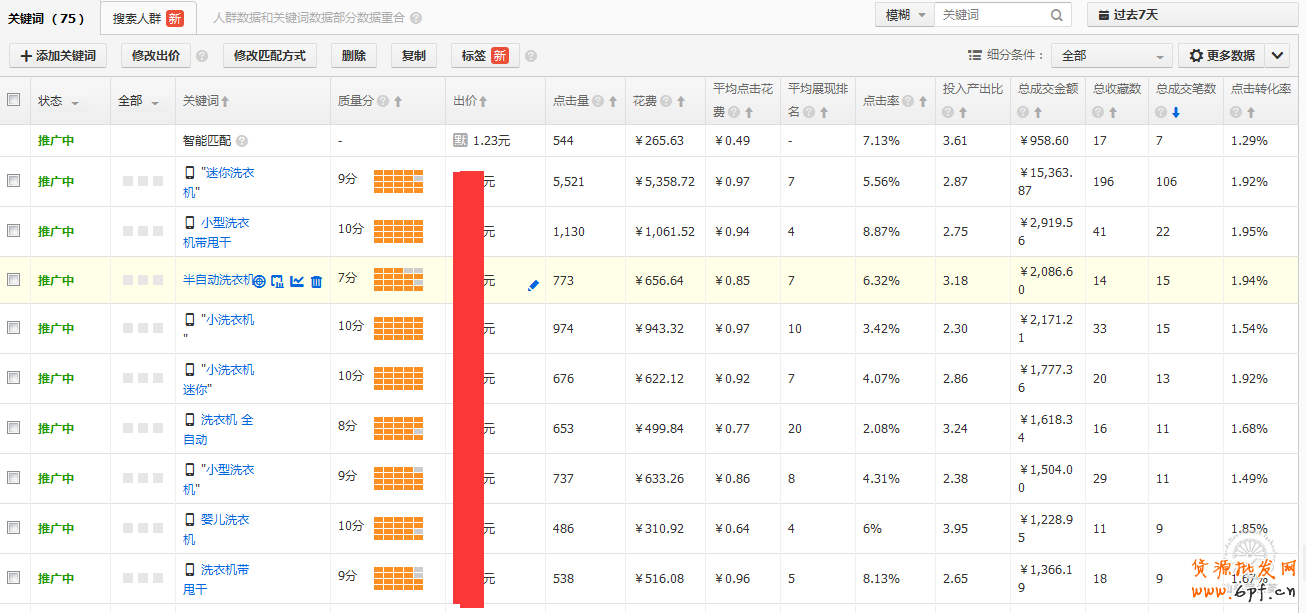Open the trend chart icon for 半自动洗衣机
Image resolution: width=1306 pixels, height=613 pixels.
click(297, 282)
